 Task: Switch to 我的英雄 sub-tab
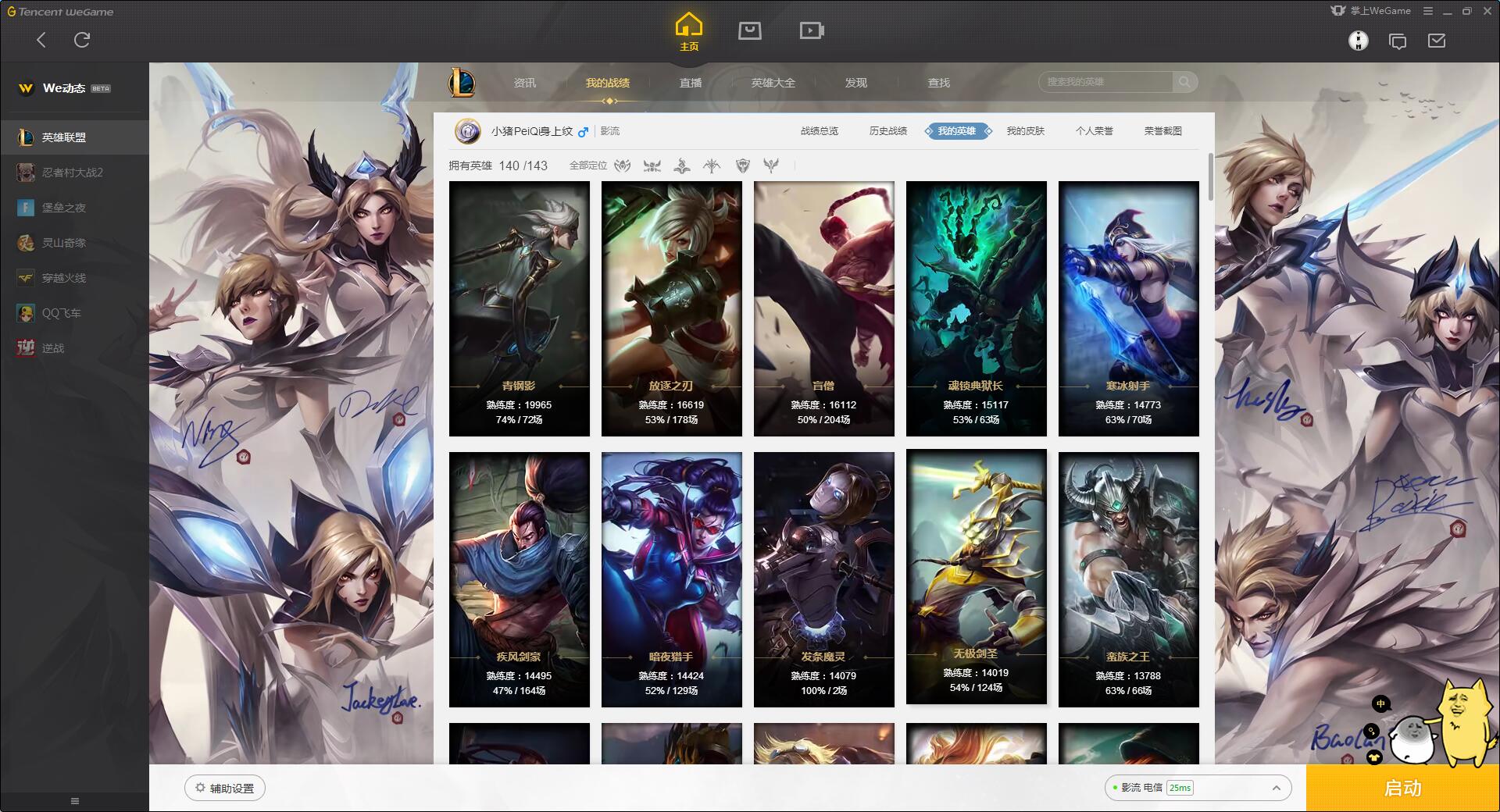pyautogui.click(x=957, y=131)
